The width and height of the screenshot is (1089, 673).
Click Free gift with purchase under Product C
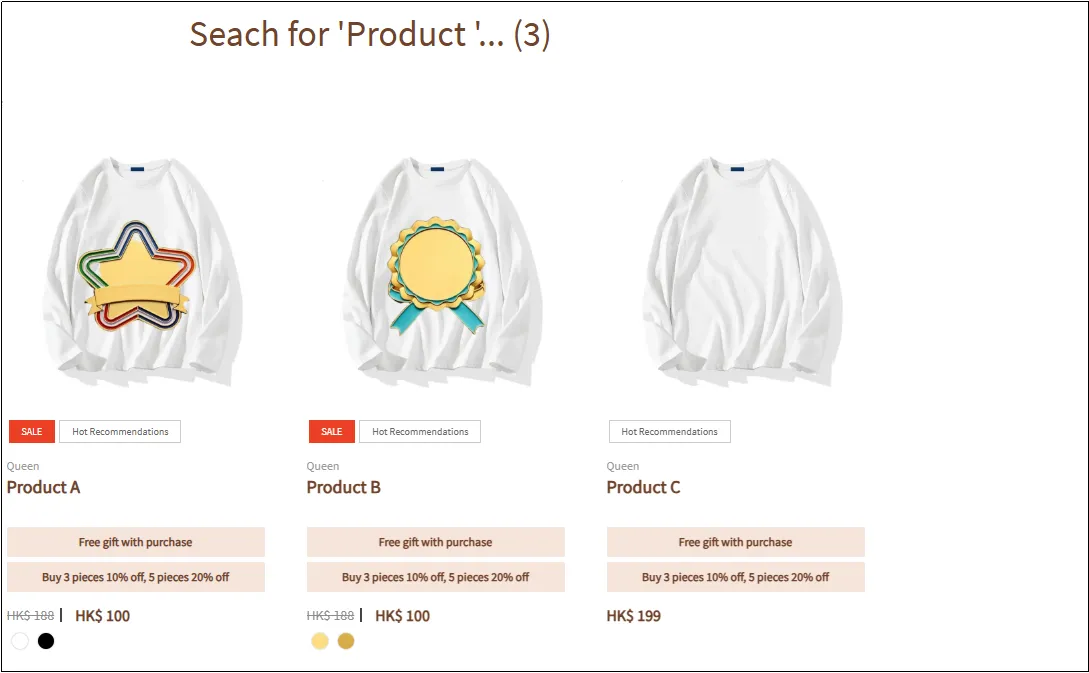736,542
